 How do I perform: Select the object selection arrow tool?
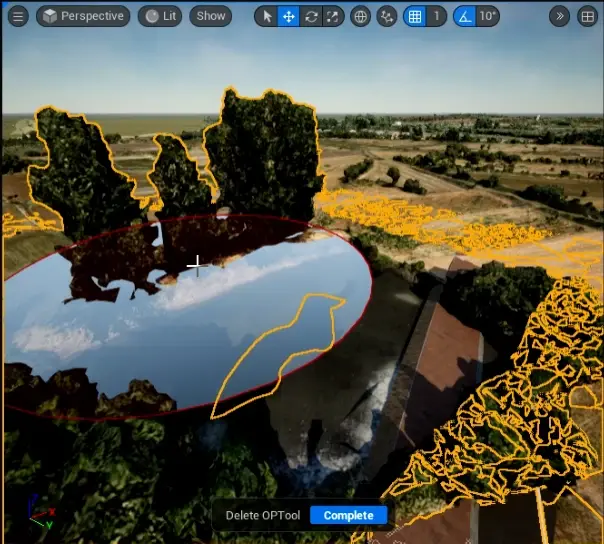[267, 16]
